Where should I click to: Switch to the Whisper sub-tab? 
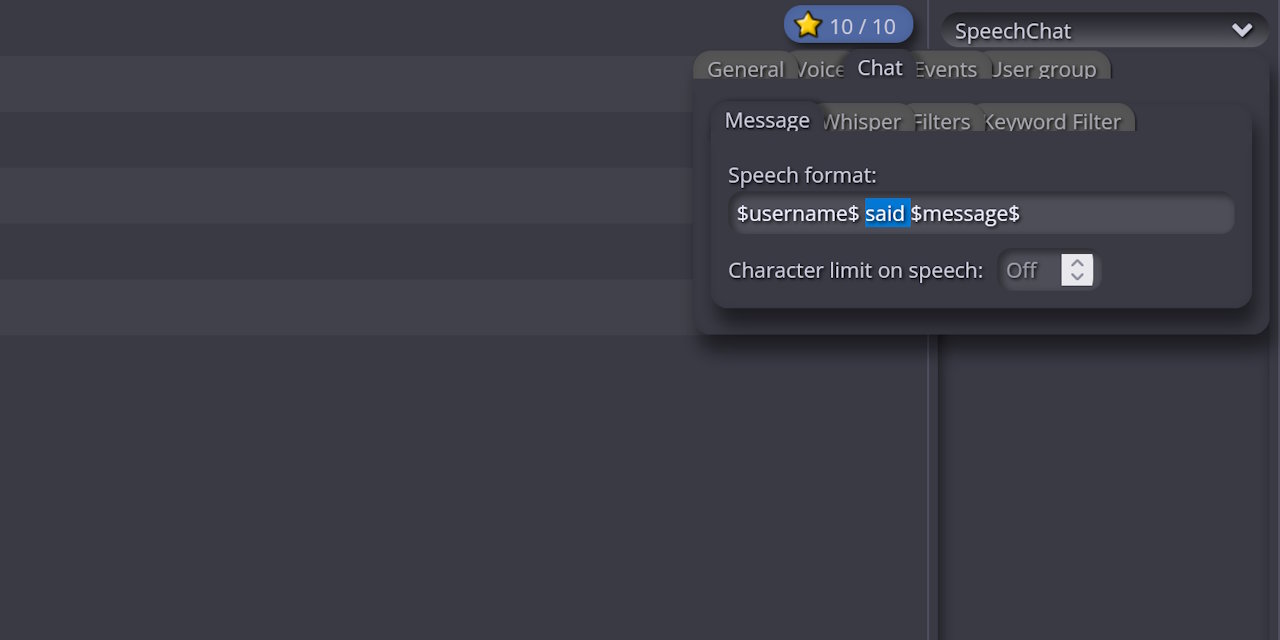862,122
